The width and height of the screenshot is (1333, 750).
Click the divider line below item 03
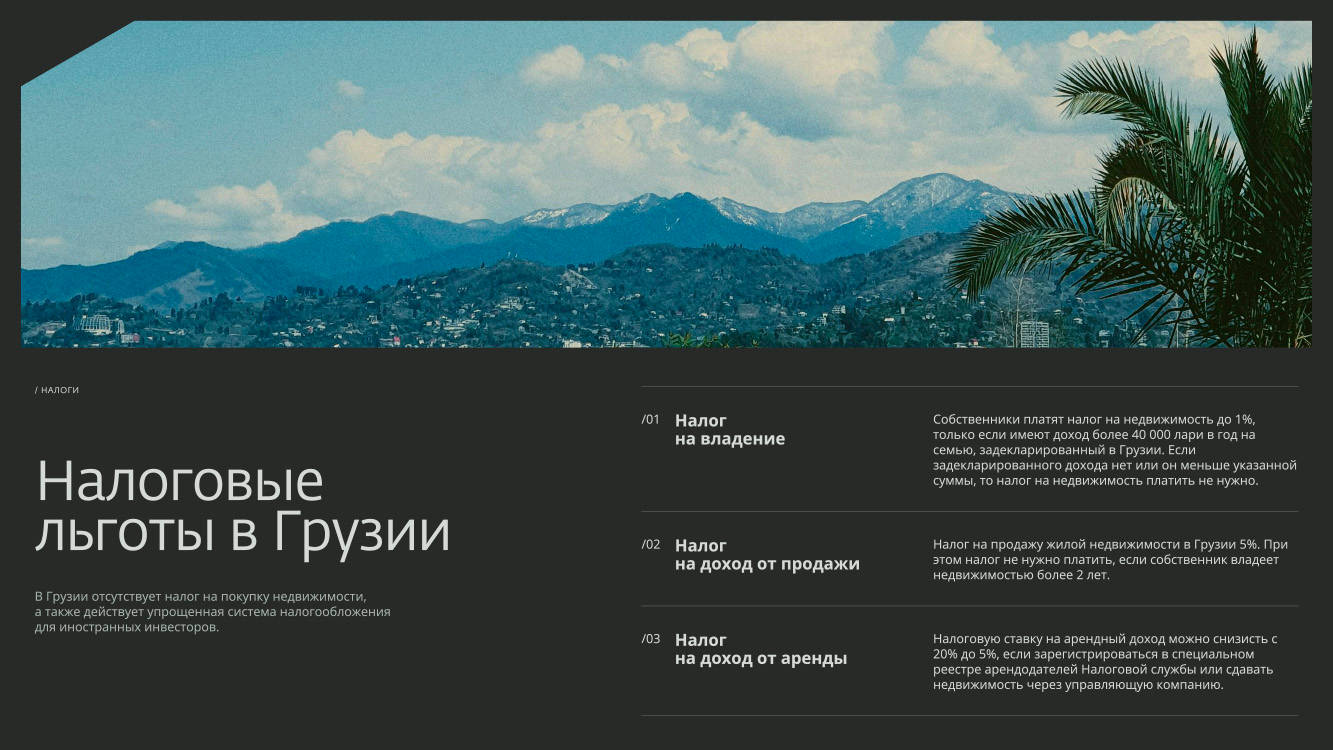click(x=969, y=716)
